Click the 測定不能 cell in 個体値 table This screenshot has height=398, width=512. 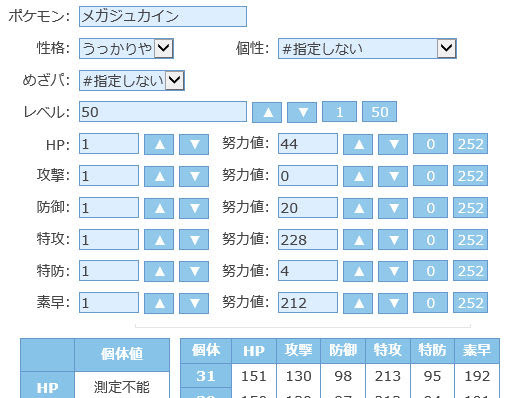point(122,386)
